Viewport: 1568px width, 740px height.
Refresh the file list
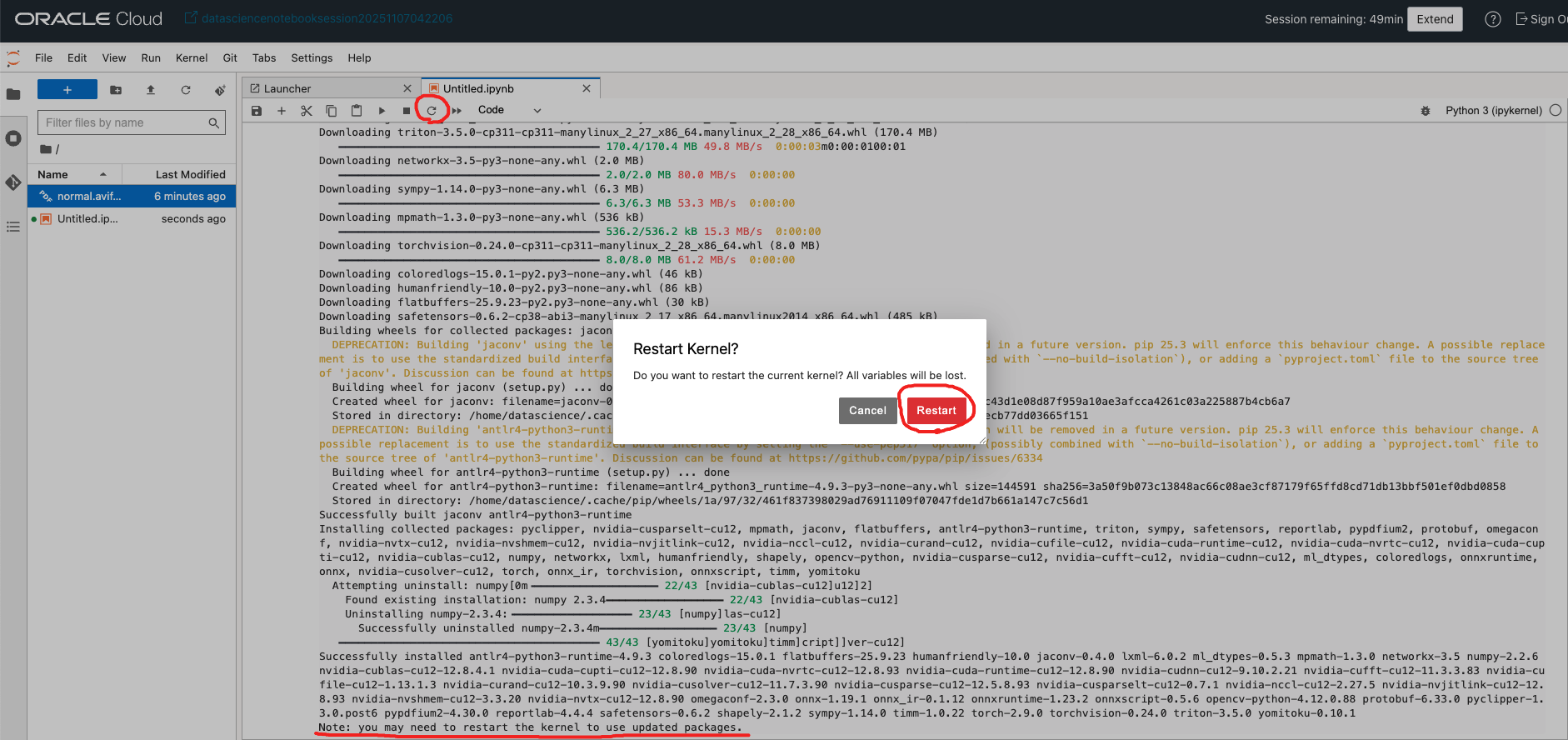186,90
